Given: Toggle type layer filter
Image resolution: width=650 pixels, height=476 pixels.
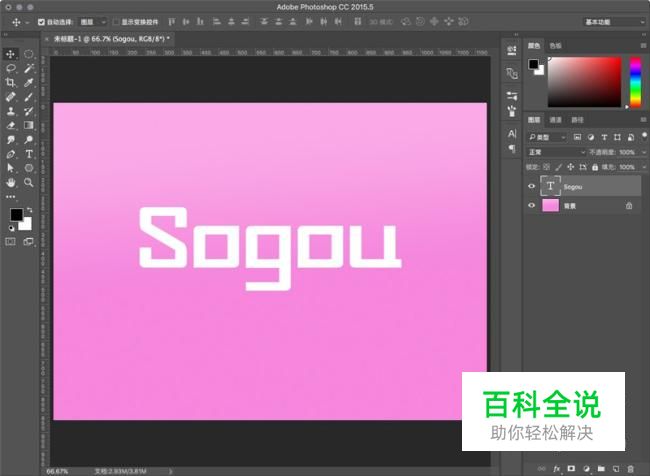Looking at the screenshot, I should tap(604, 137).
